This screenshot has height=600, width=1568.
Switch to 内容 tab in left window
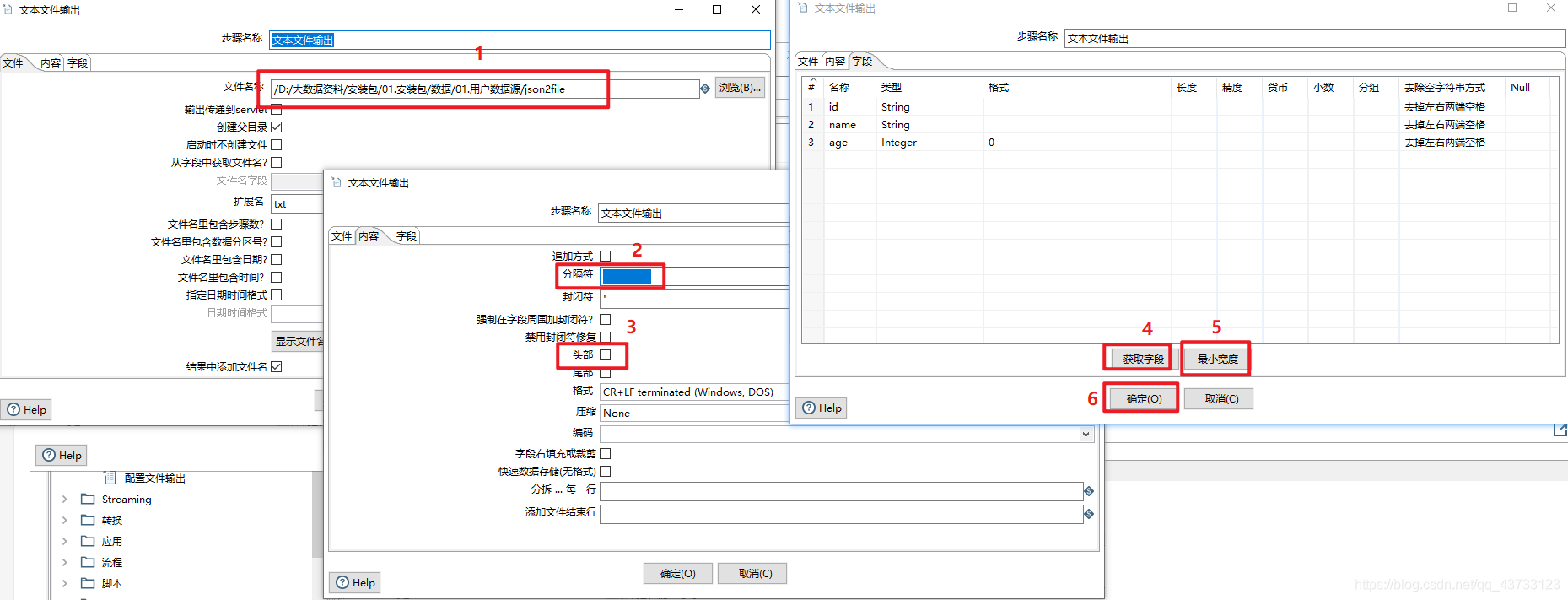51,62
